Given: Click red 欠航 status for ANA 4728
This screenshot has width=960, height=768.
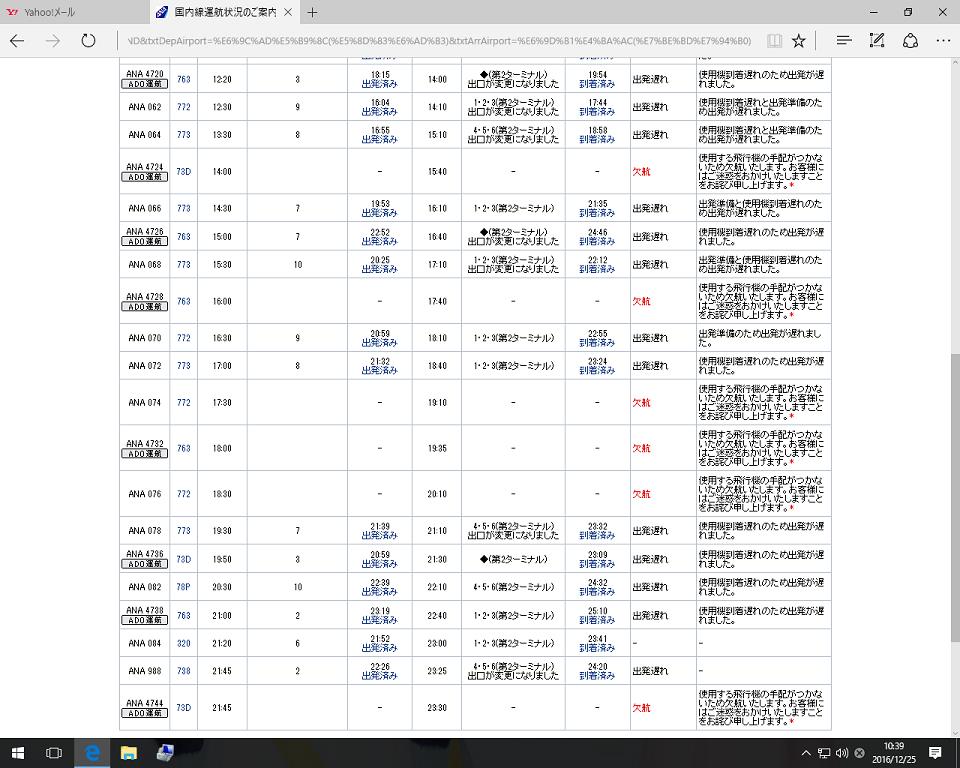Looking at the screenshot, I should [641, 301].
